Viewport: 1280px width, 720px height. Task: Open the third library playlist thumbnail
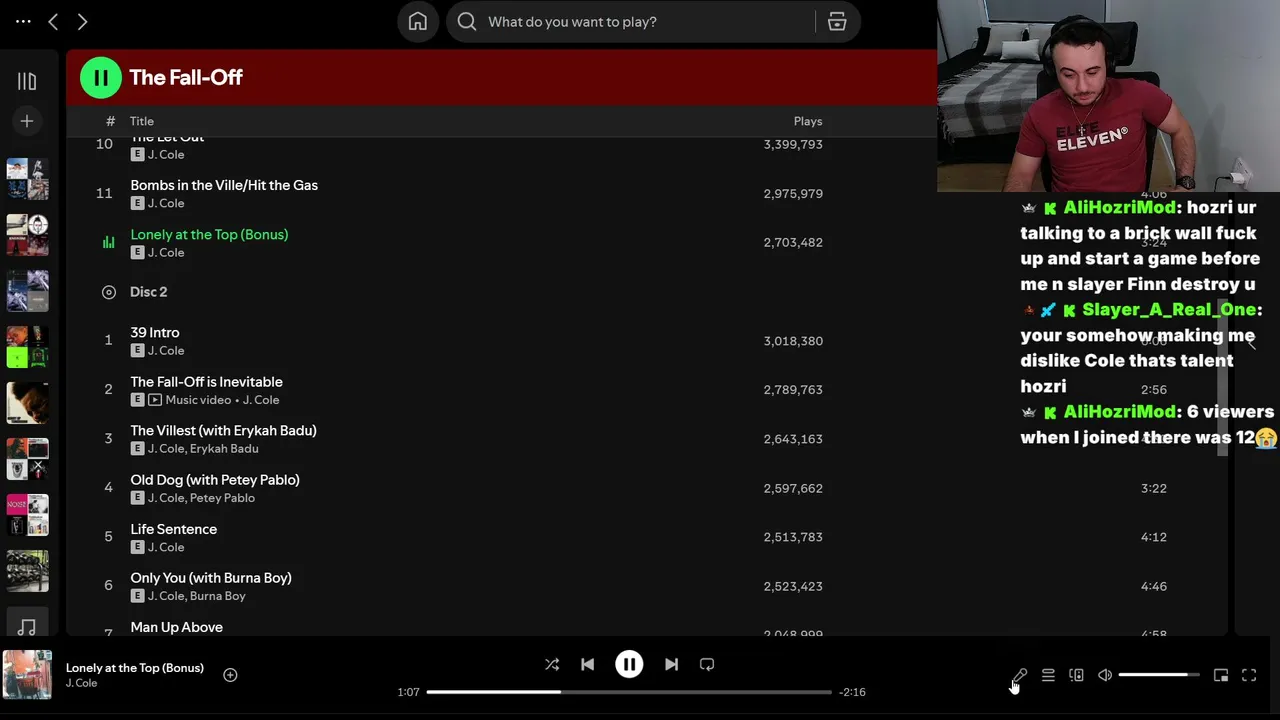point(27,291)
